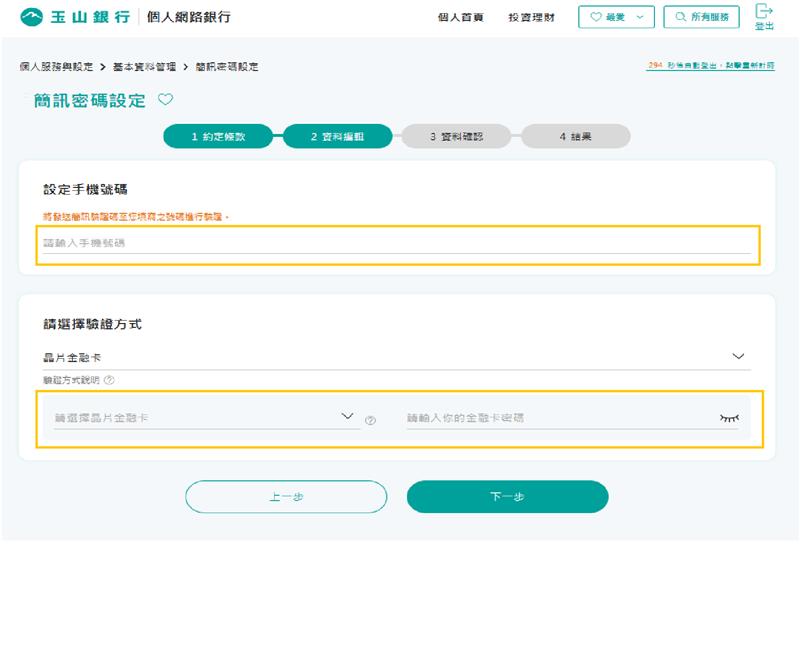The image size is (800, 648).
Task: Click the logout 登出 icon
Action: pyautogui.click(x=764, y=16)
